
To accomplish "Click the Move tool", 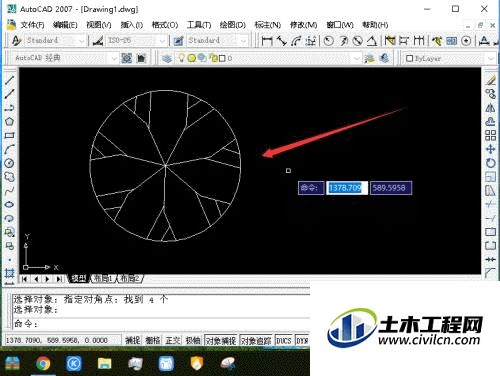I will (490, 149).
